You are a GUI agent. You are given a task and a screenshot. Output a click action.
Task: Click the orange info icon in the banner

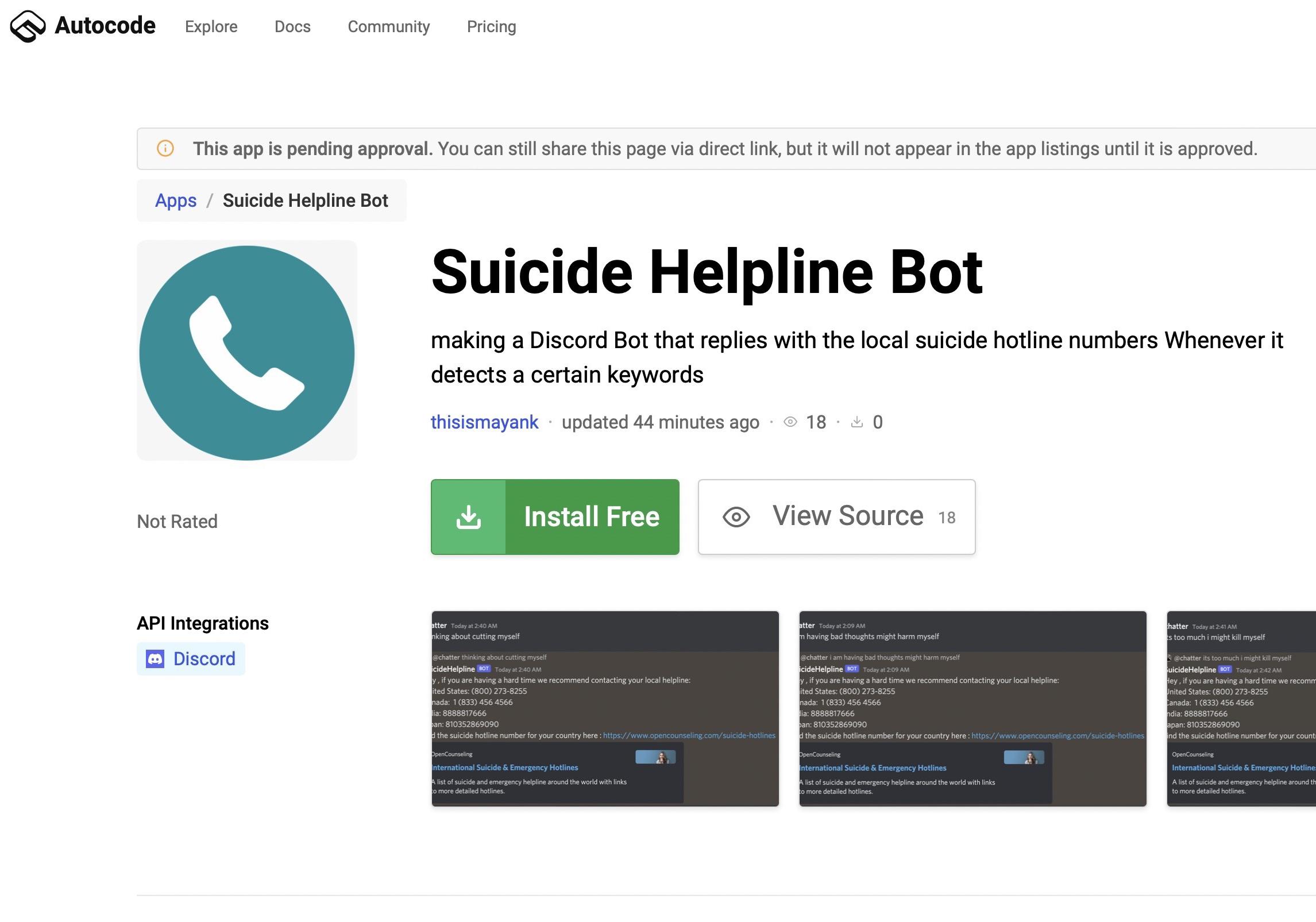coord(165,149)
